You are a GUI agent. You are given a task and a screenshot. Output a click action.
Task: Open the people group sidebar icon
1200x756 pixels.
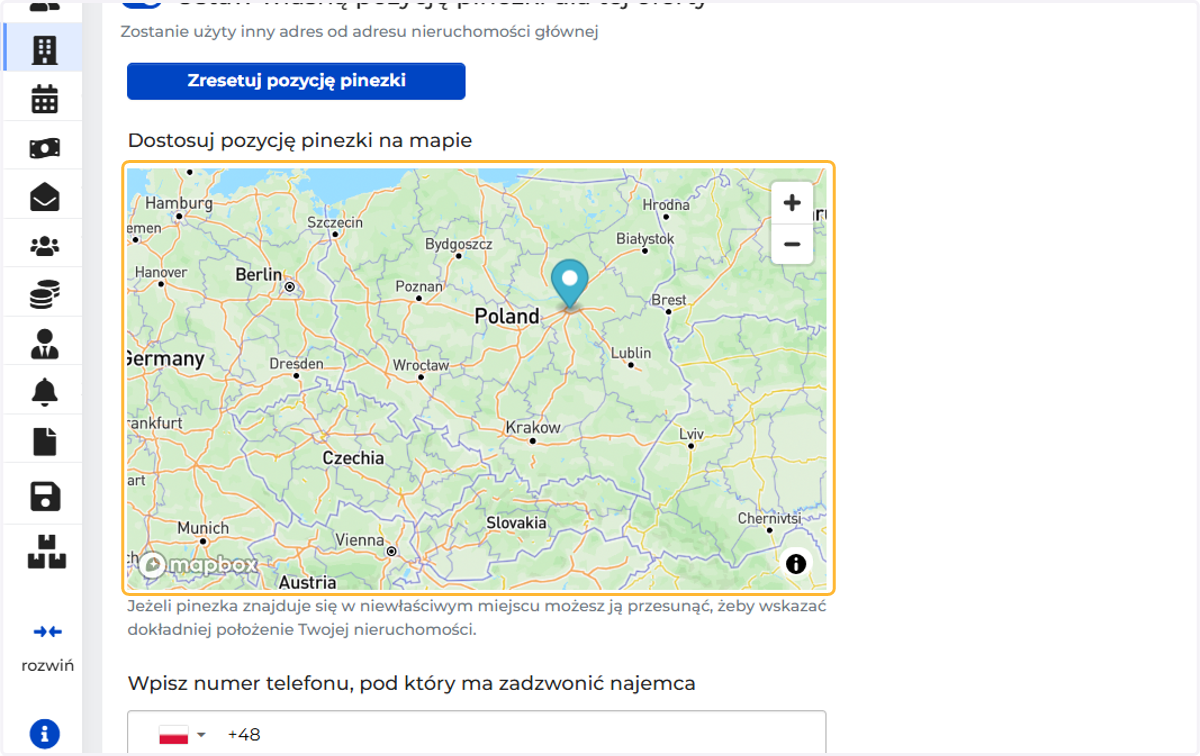tap(44, 245)
